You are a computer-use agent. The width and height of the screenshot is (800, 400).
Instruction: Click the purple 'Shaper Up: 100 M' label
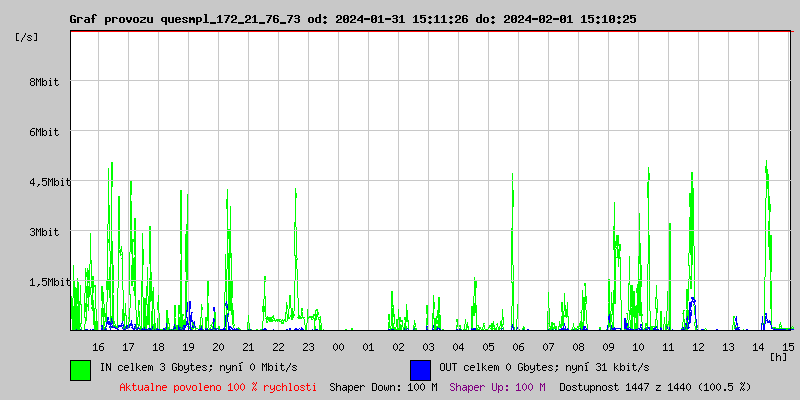click(497, 387)
